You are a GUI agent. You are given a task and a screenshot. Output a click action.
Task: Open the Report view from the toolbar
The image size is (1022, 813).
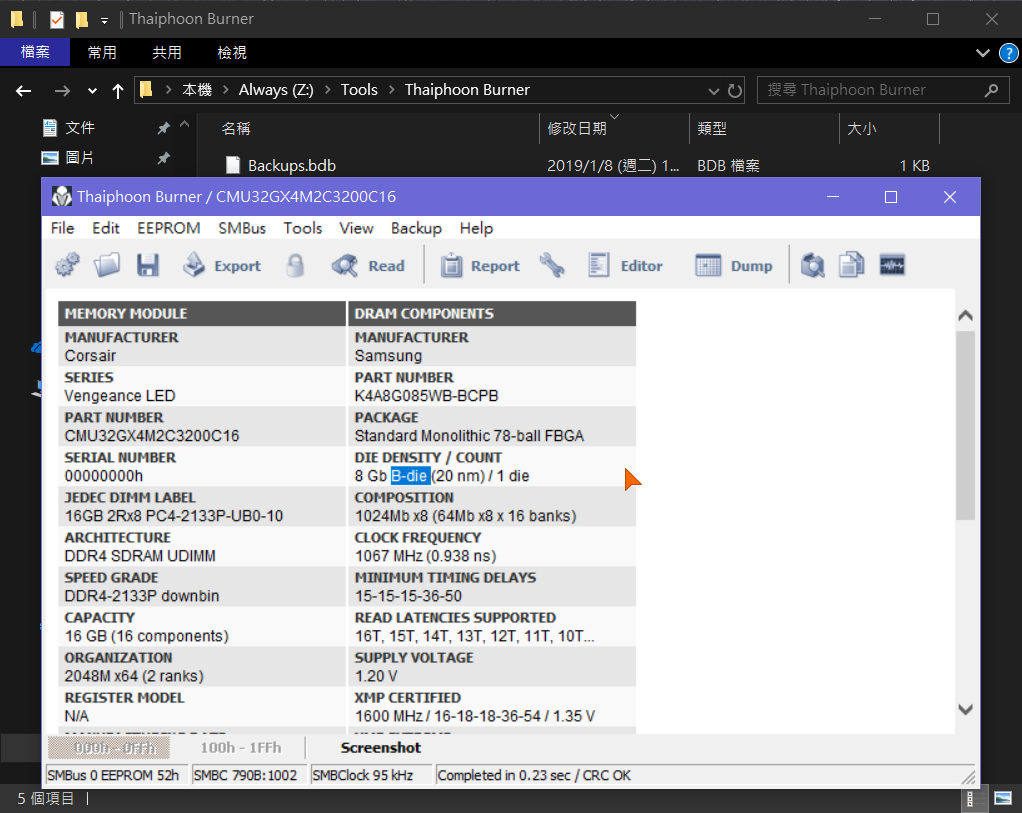point(480,265)
